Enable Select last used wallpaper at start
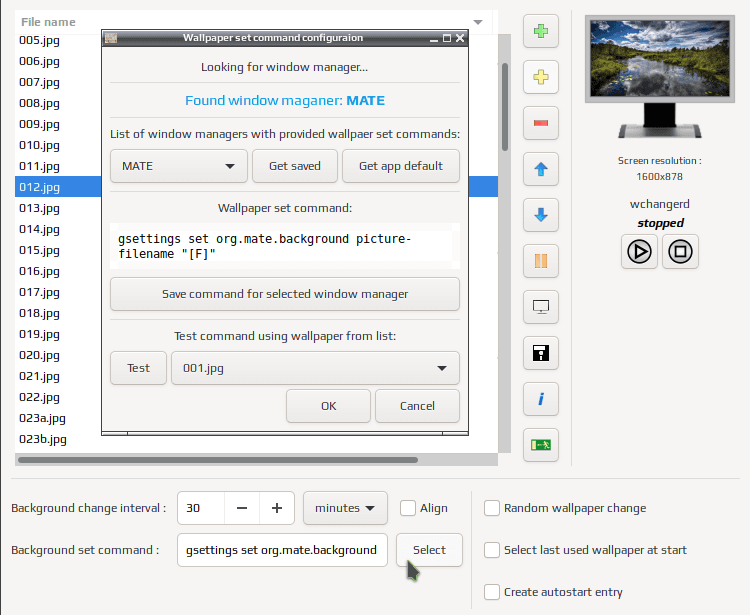This screenshot has height=615, width=750. pyautogui.click(x=492, y=550)
